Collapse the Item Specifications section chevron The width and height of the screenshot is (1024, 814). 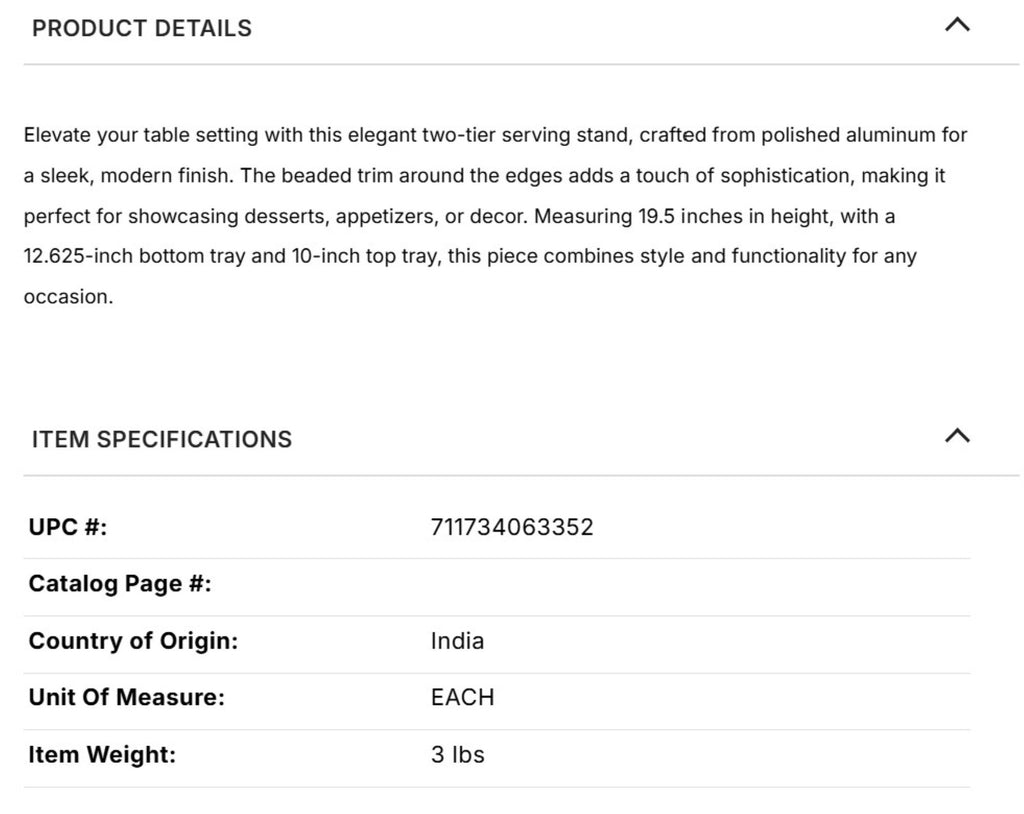tap(957, 436)
